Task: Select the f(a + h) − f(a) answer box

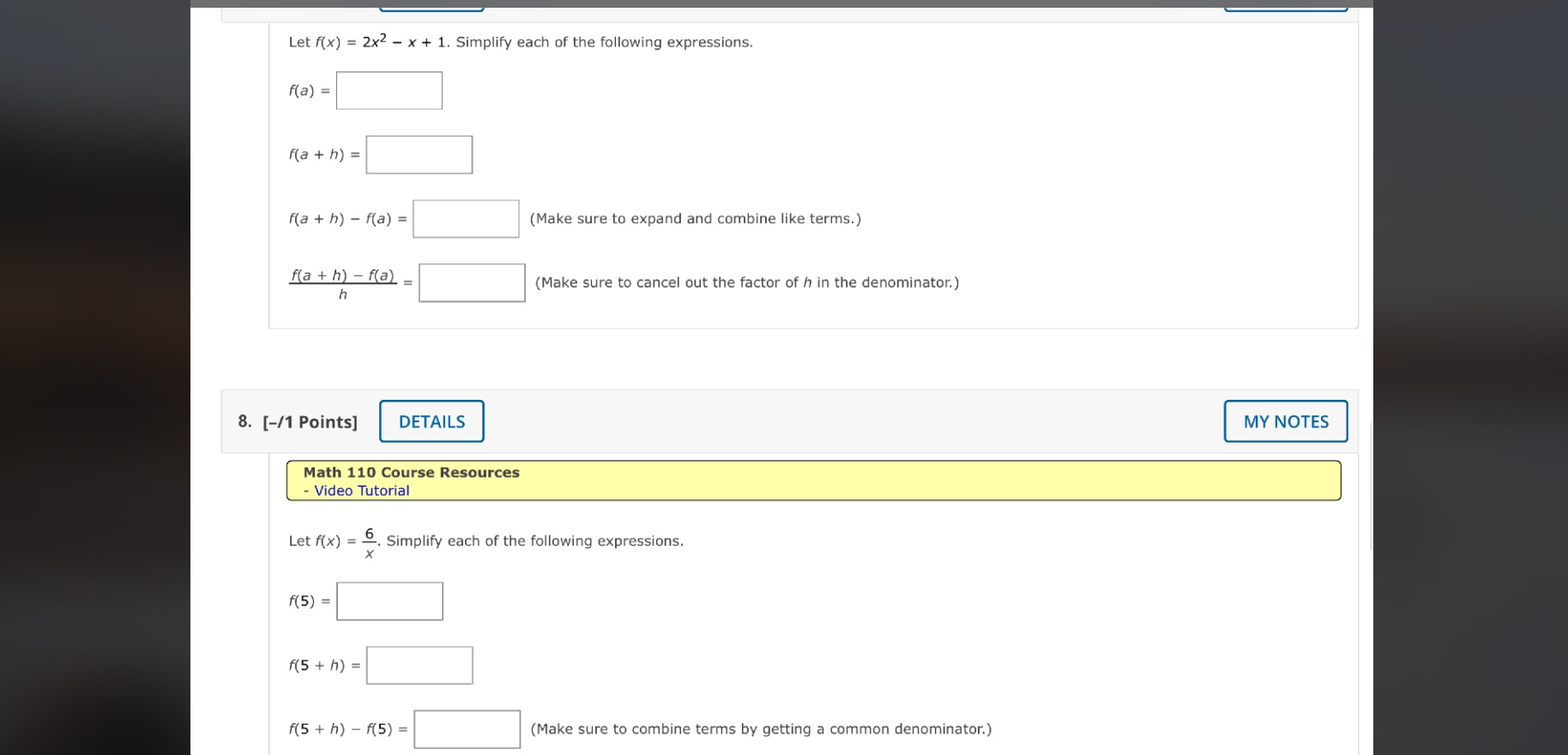Action: coord(466,219)
